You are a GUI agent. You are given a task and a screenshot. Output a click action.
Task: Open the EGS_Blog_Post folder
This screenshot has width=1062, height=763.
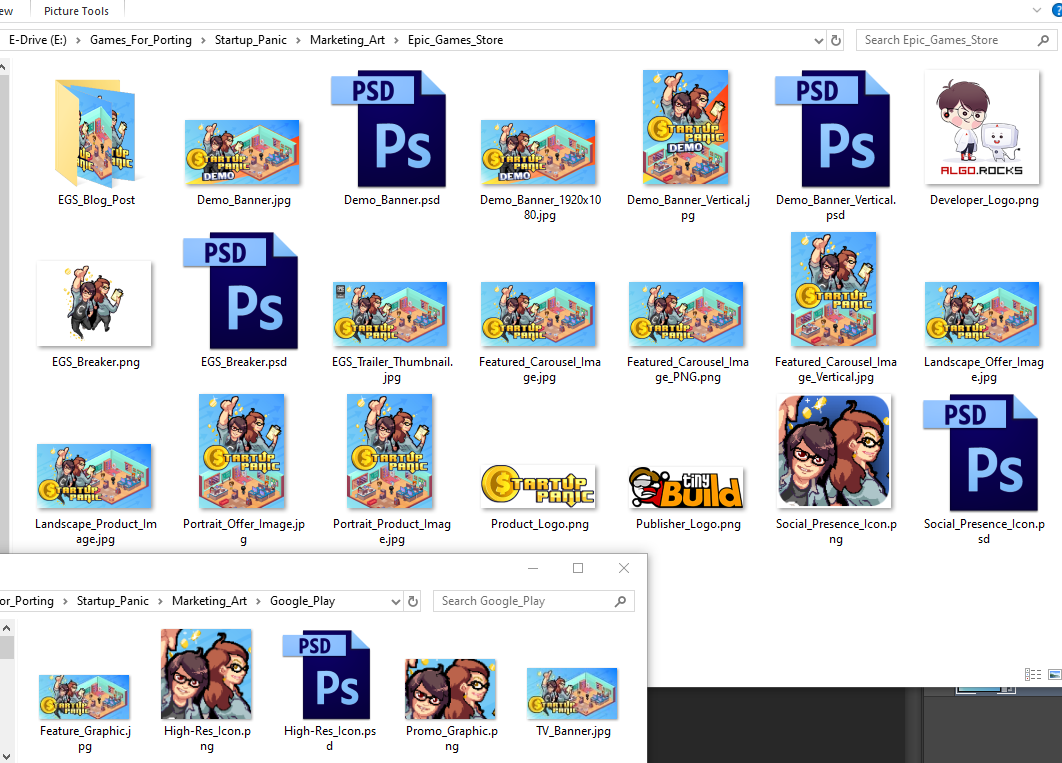click(x=95, y=130)
